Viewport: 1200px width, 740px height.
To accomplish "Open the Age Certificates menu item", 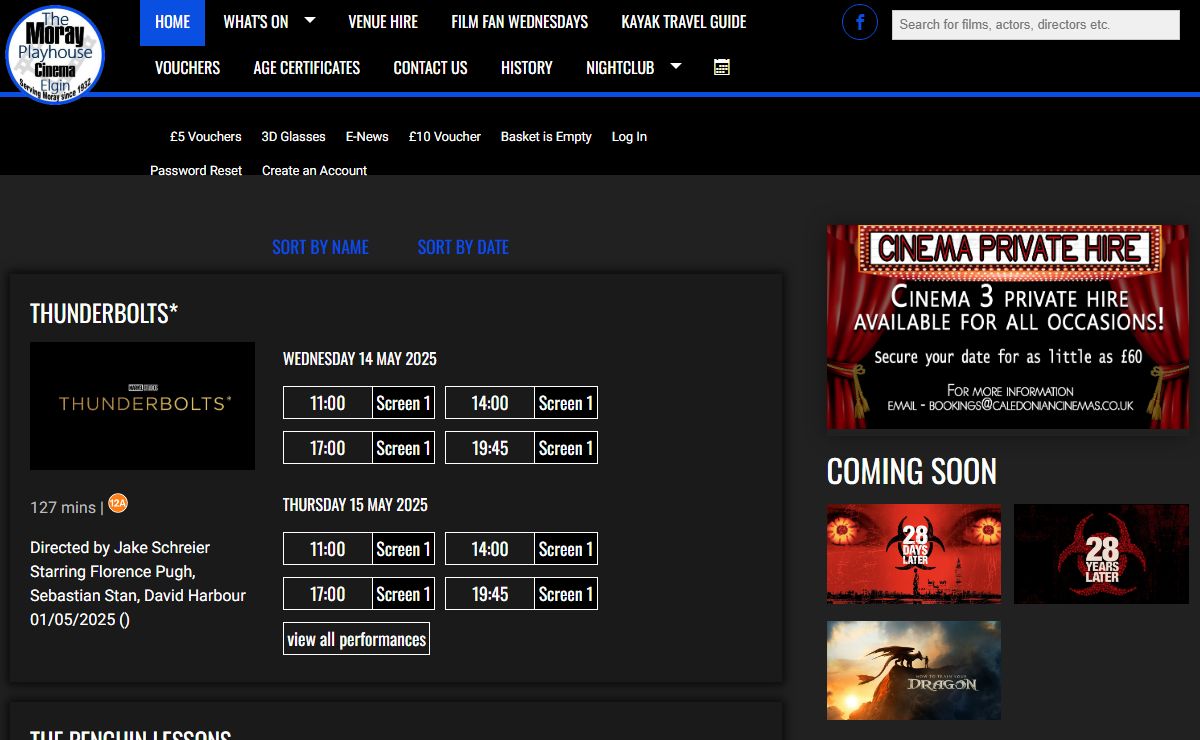I will click(x=307, y=68).
